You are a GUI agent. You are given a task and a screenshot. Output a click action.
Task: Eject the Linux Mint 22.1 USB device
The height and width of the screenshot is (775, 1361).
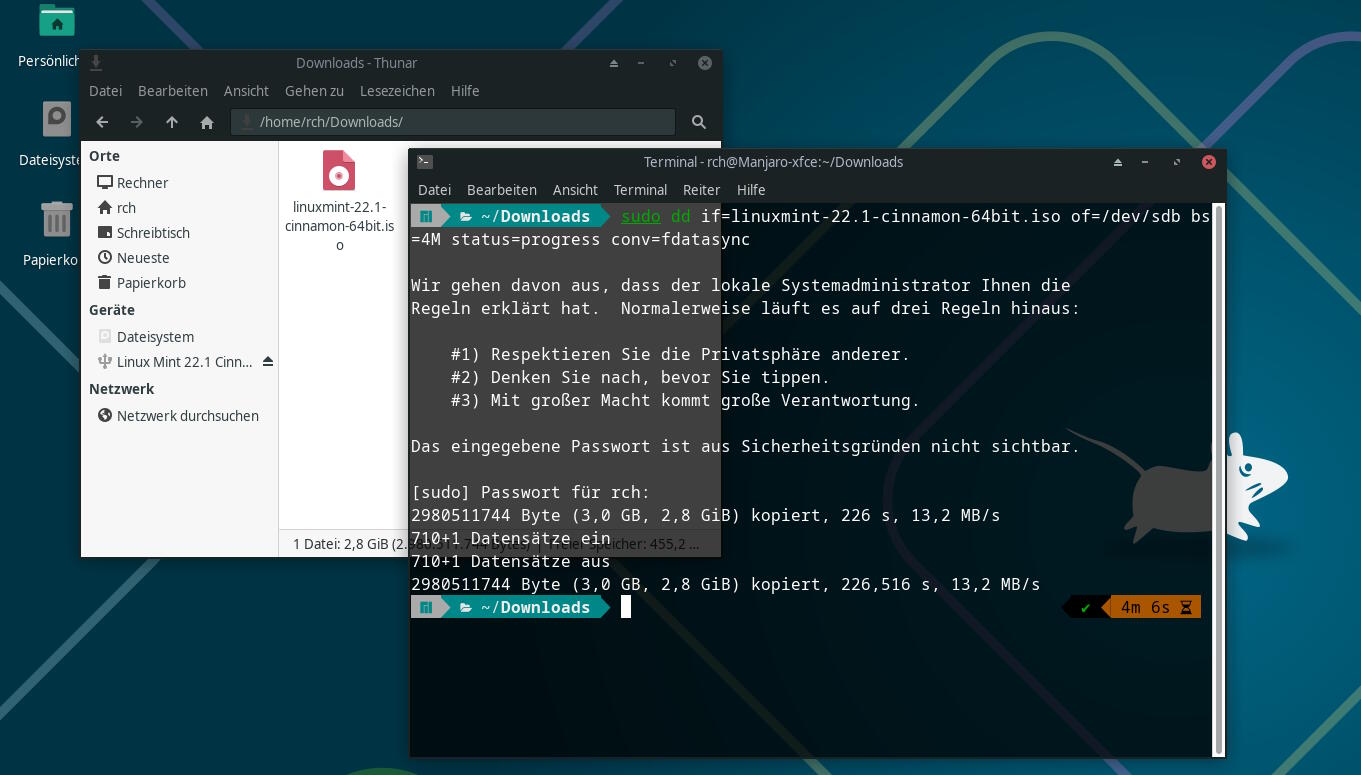267,361
